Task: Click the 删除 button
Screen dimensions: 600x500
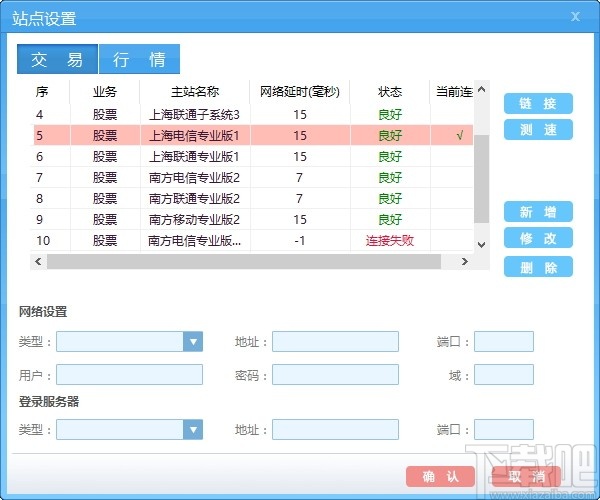Action: pyautogui.click(x=538, y=267)
